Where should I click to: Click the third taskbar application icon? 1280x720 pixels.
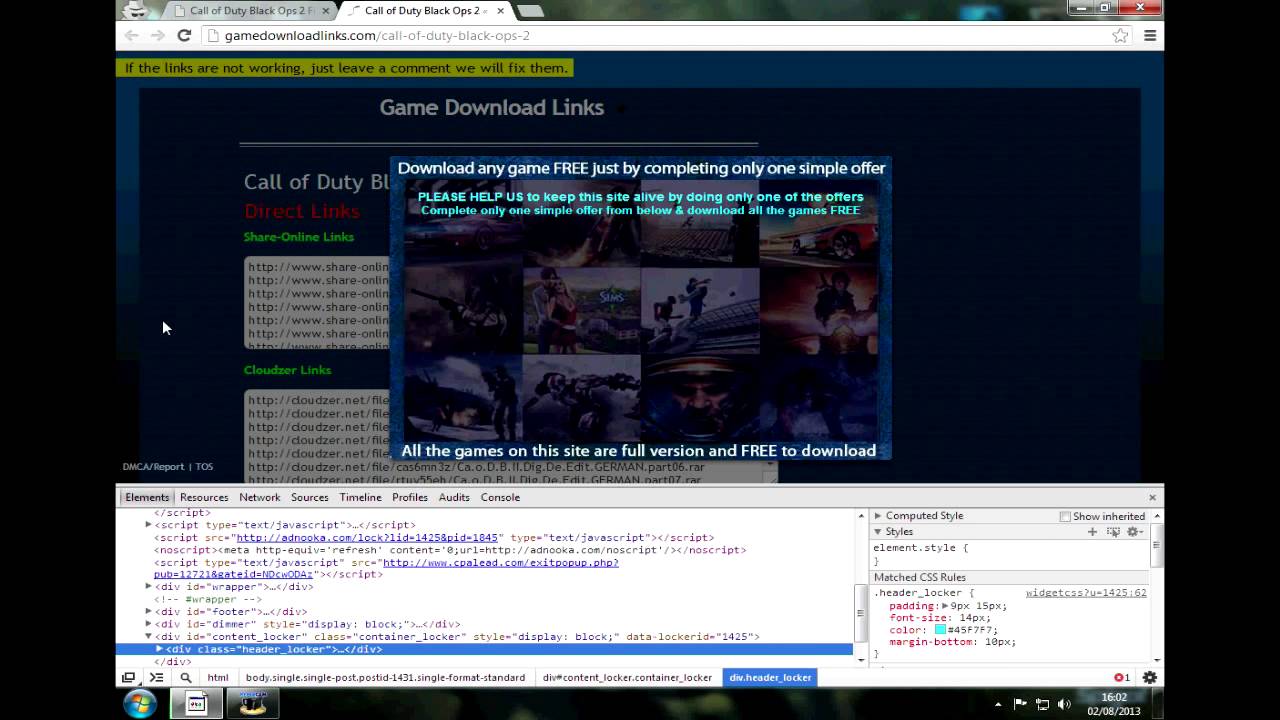252,704
